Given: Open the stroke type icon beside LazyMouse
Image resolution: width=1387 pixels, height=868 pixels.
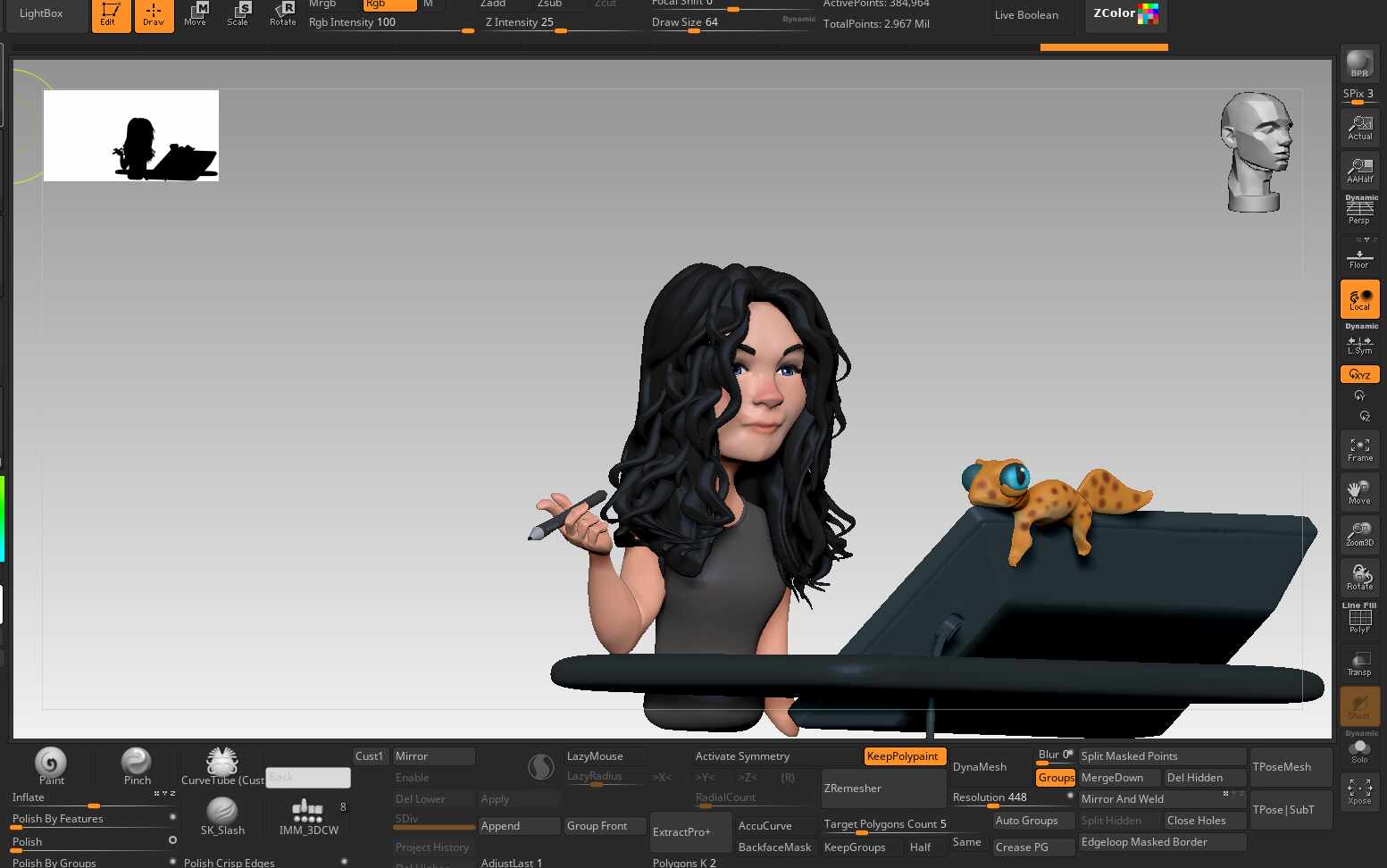Looking at the screenshot, I should 540,767.
